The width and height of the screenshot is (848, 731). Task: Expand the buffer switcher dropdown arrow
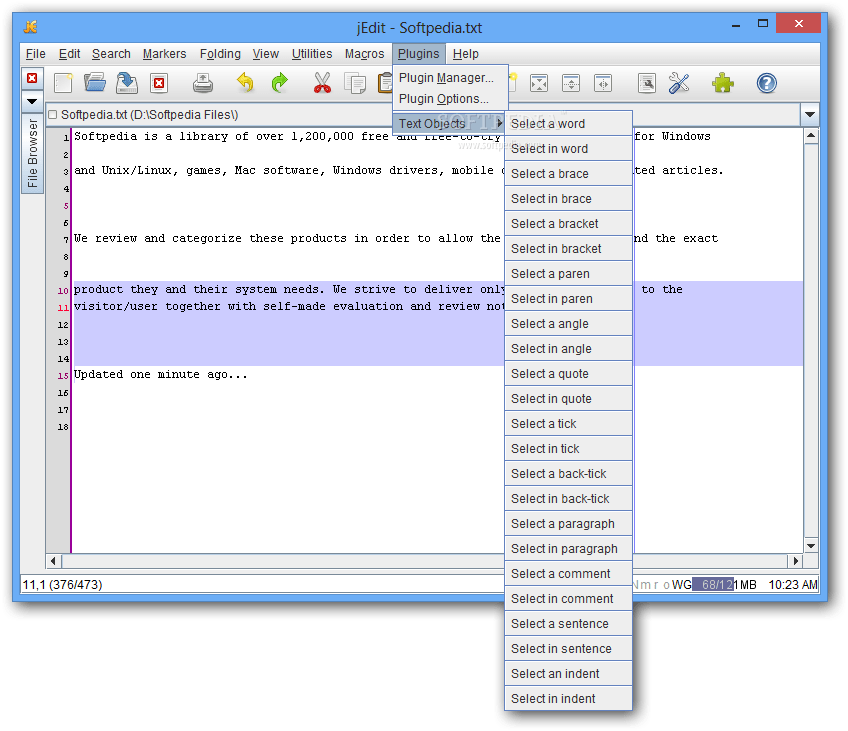point(810,115)
